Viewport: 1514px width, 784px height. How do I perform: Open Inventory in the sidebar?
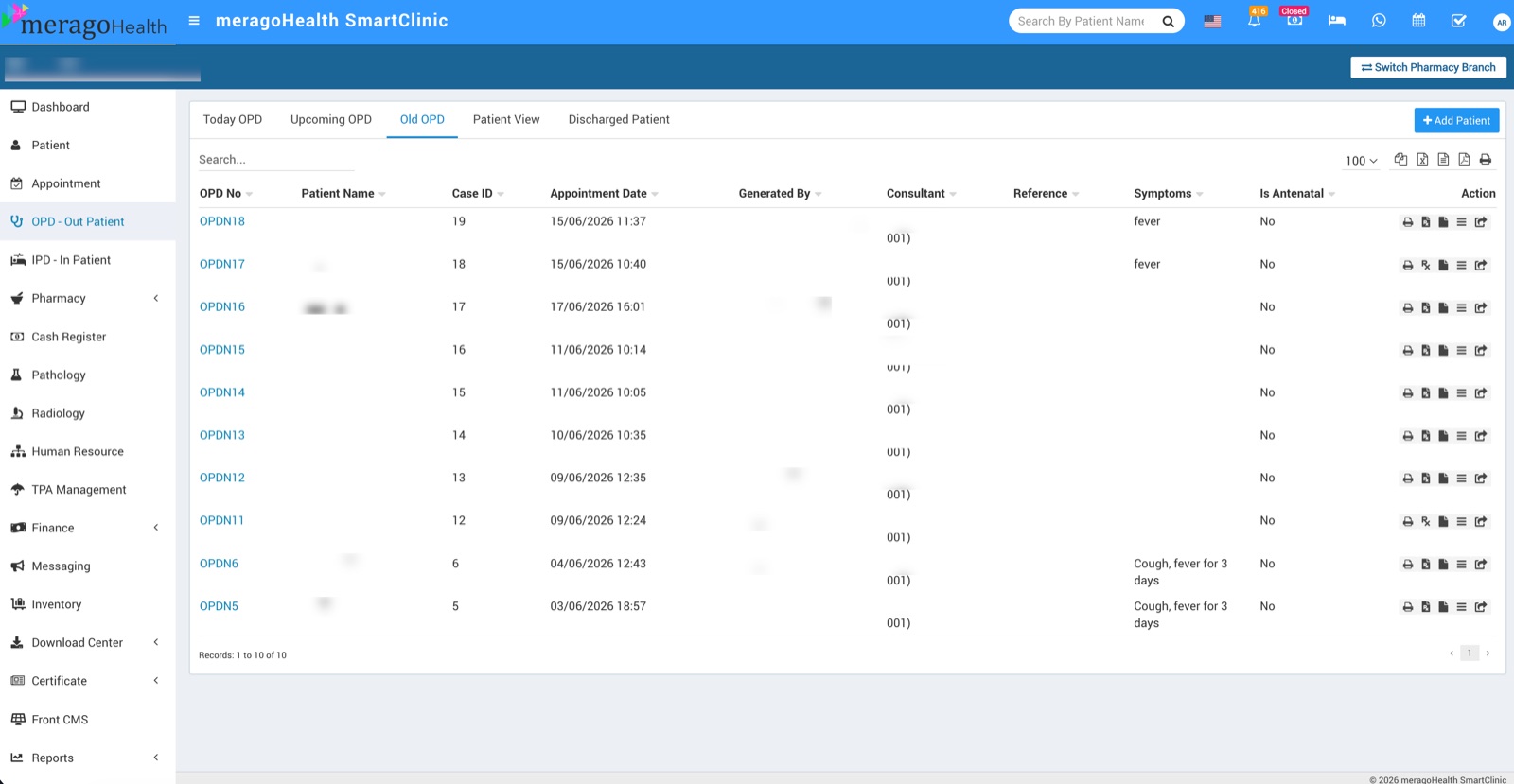click(87, 604)
